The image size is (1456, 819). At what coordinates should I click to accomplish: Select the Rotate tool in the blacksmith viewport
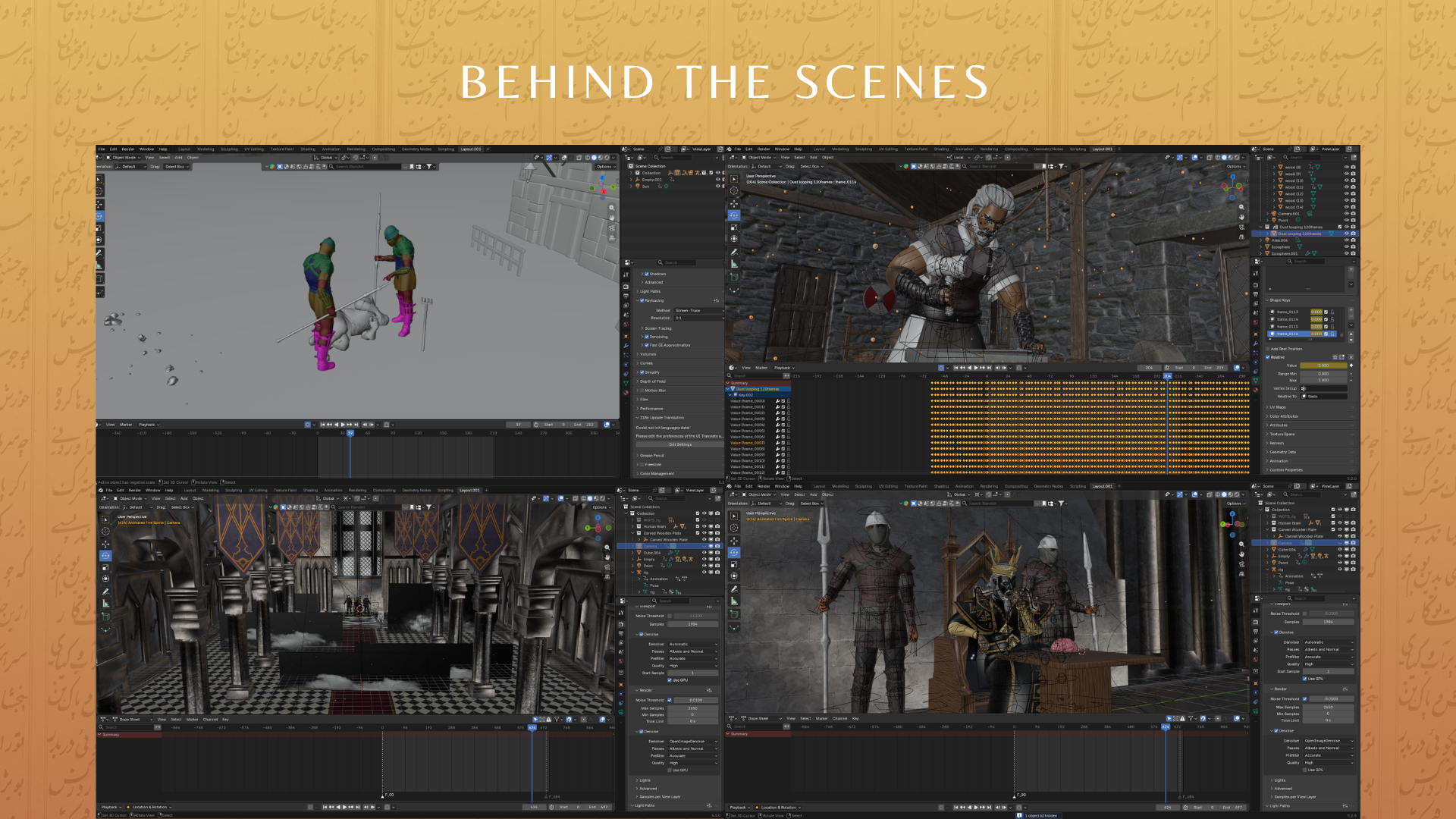[x=734, y=215]
